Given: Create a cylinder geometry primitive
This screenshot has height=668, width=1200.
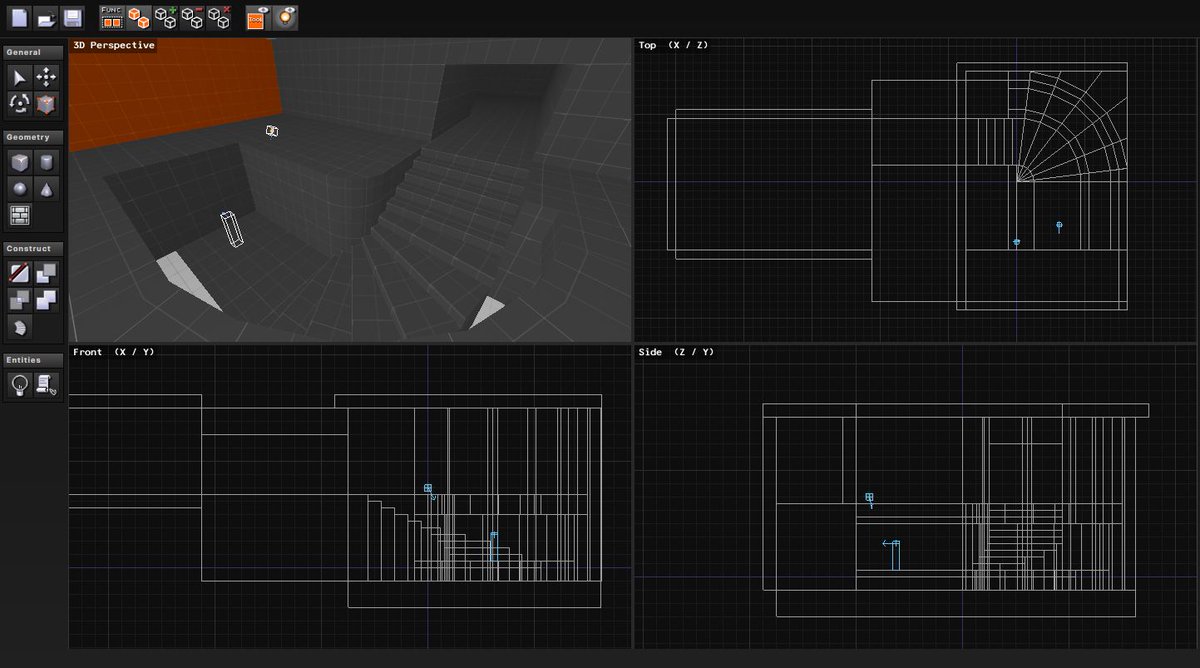Looking at the screenshot, I should tap(46, 162).
